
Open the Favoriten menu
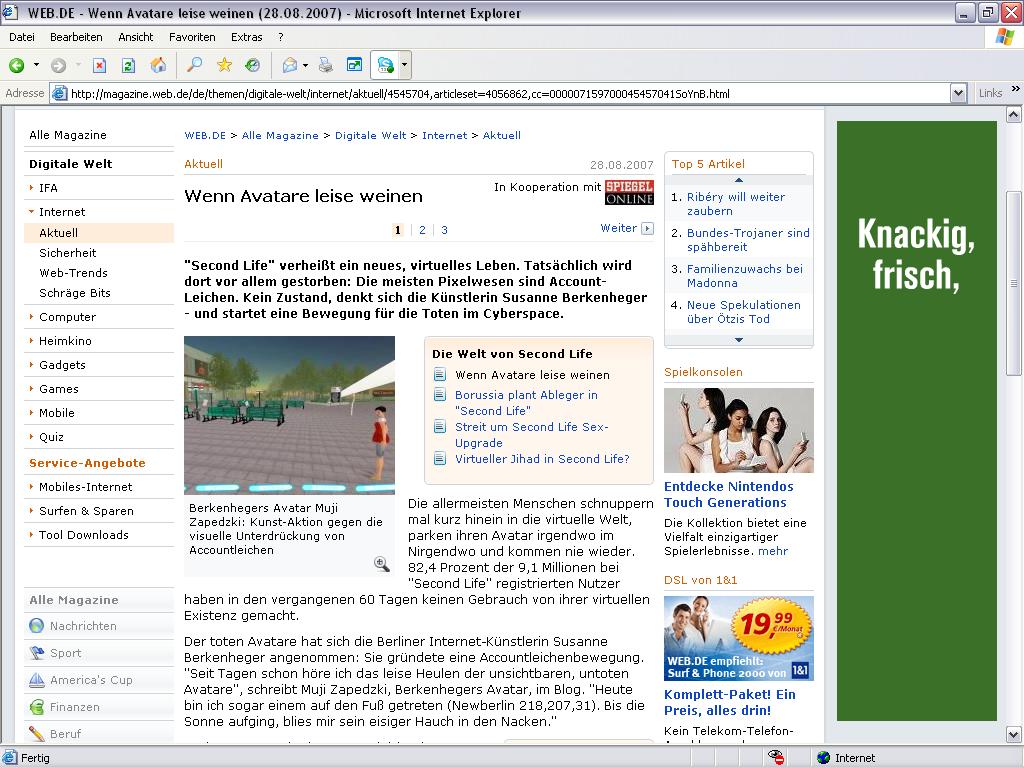tap(192, 37)
